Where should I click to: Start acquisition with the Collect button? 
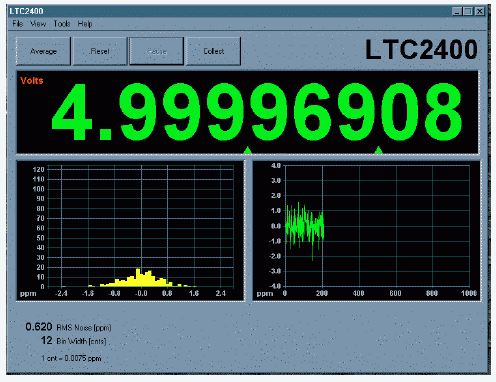coord(213,51)
